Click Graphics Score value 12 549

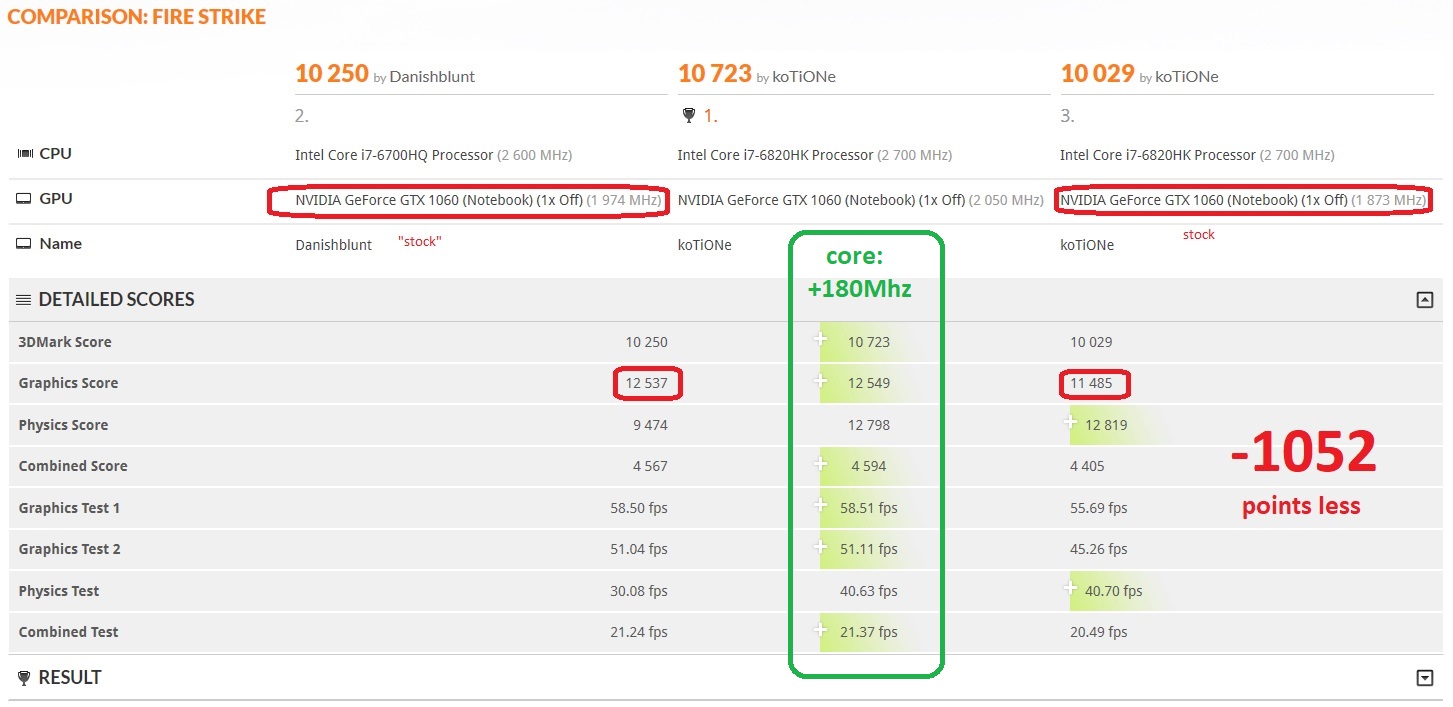[869, 384]
